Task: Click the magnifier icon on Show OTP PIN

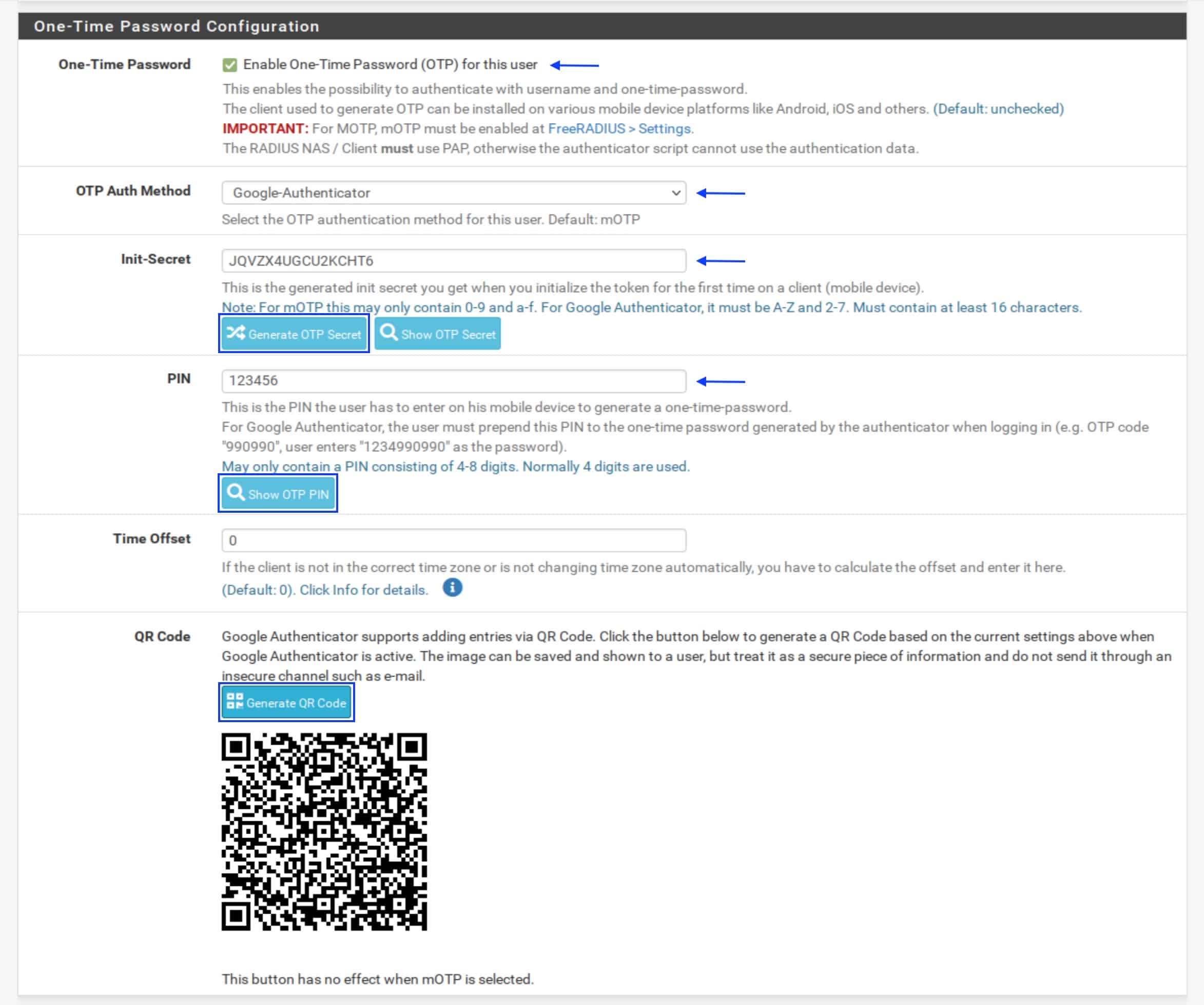Action: coord(236,492)
